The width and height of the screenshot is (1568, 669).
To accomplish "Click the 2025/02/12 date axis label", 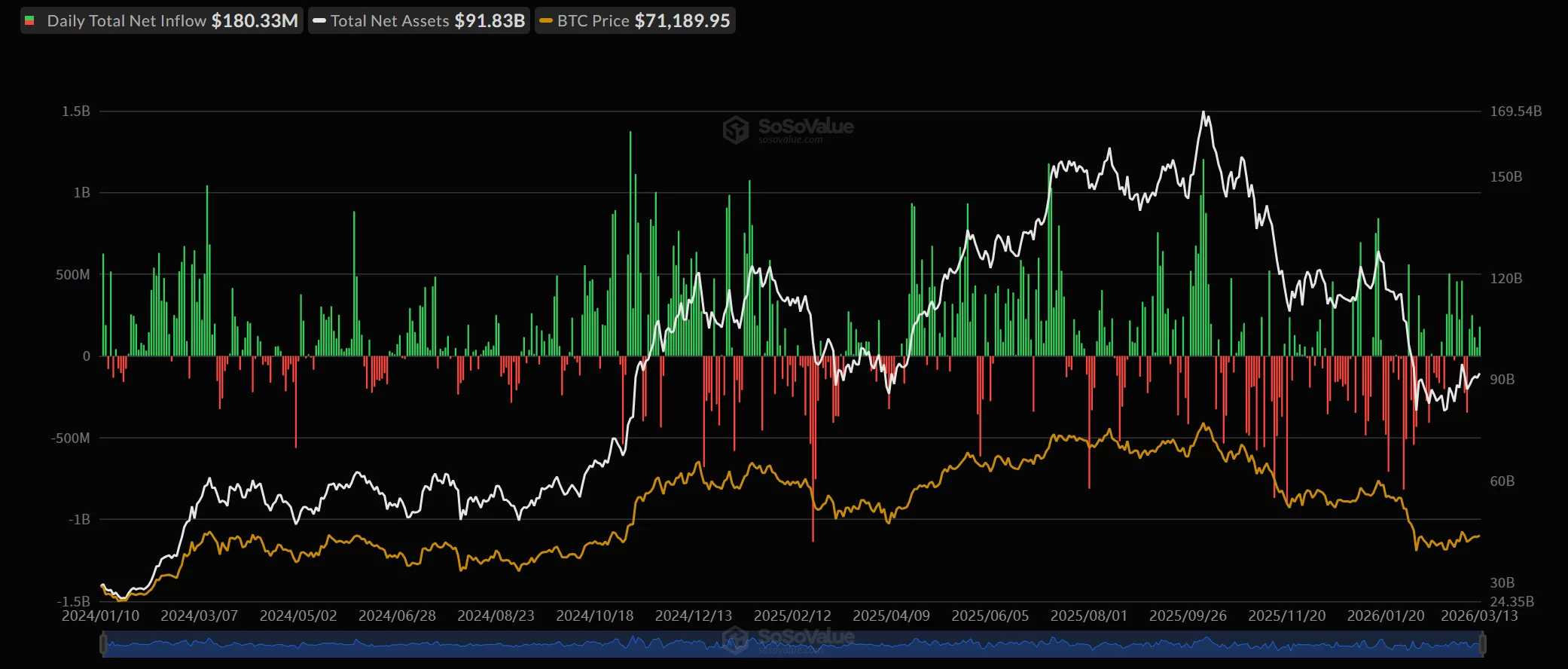I will pos(792,616).
